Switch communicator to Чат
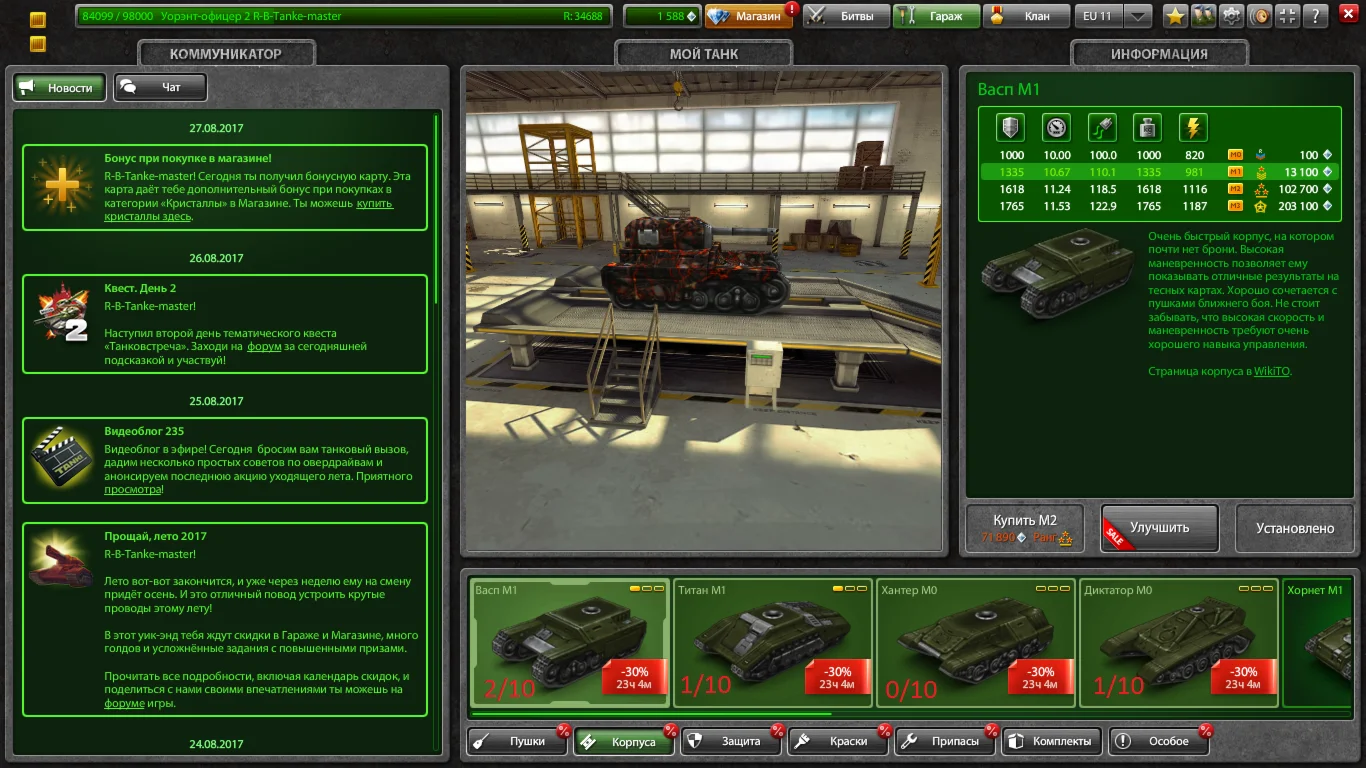The height and width of the screenshot is (768, 1366). click(x=160, y=88)
